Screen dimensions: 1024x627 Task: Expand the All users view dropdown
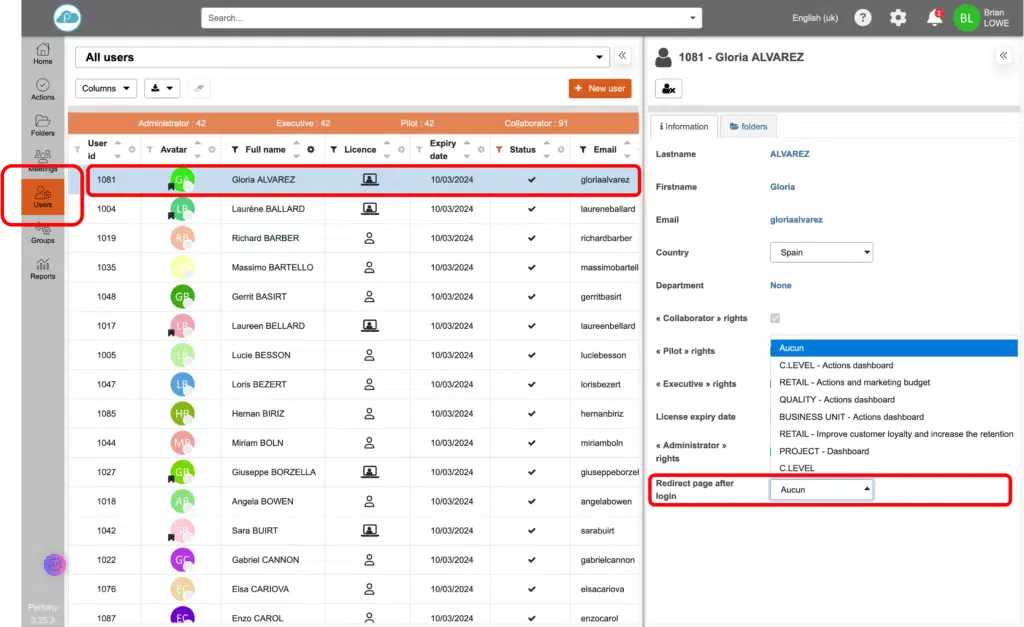point(342,58)
